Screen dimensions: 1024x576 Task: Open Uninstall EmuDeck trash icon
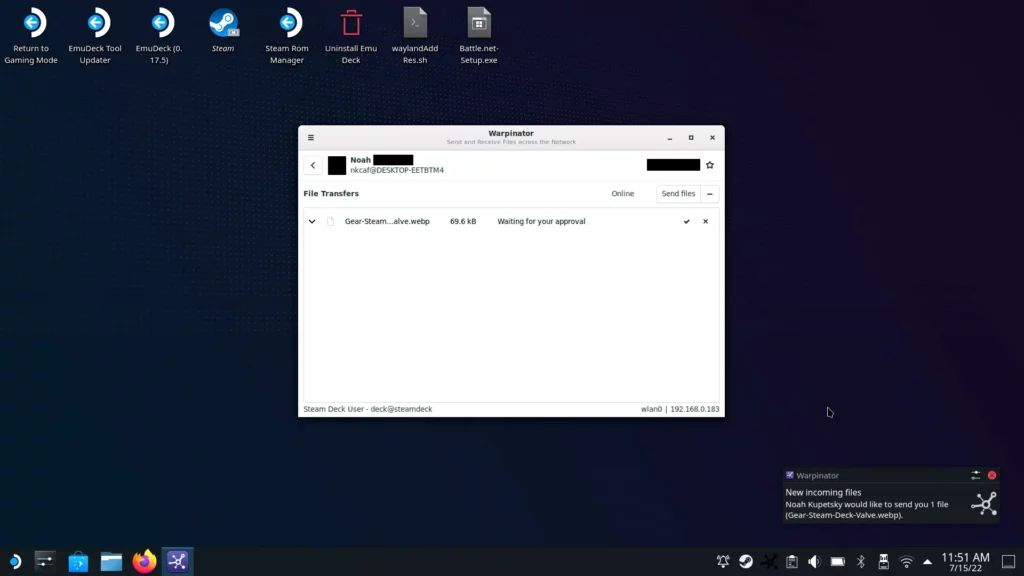click(351, 36)
